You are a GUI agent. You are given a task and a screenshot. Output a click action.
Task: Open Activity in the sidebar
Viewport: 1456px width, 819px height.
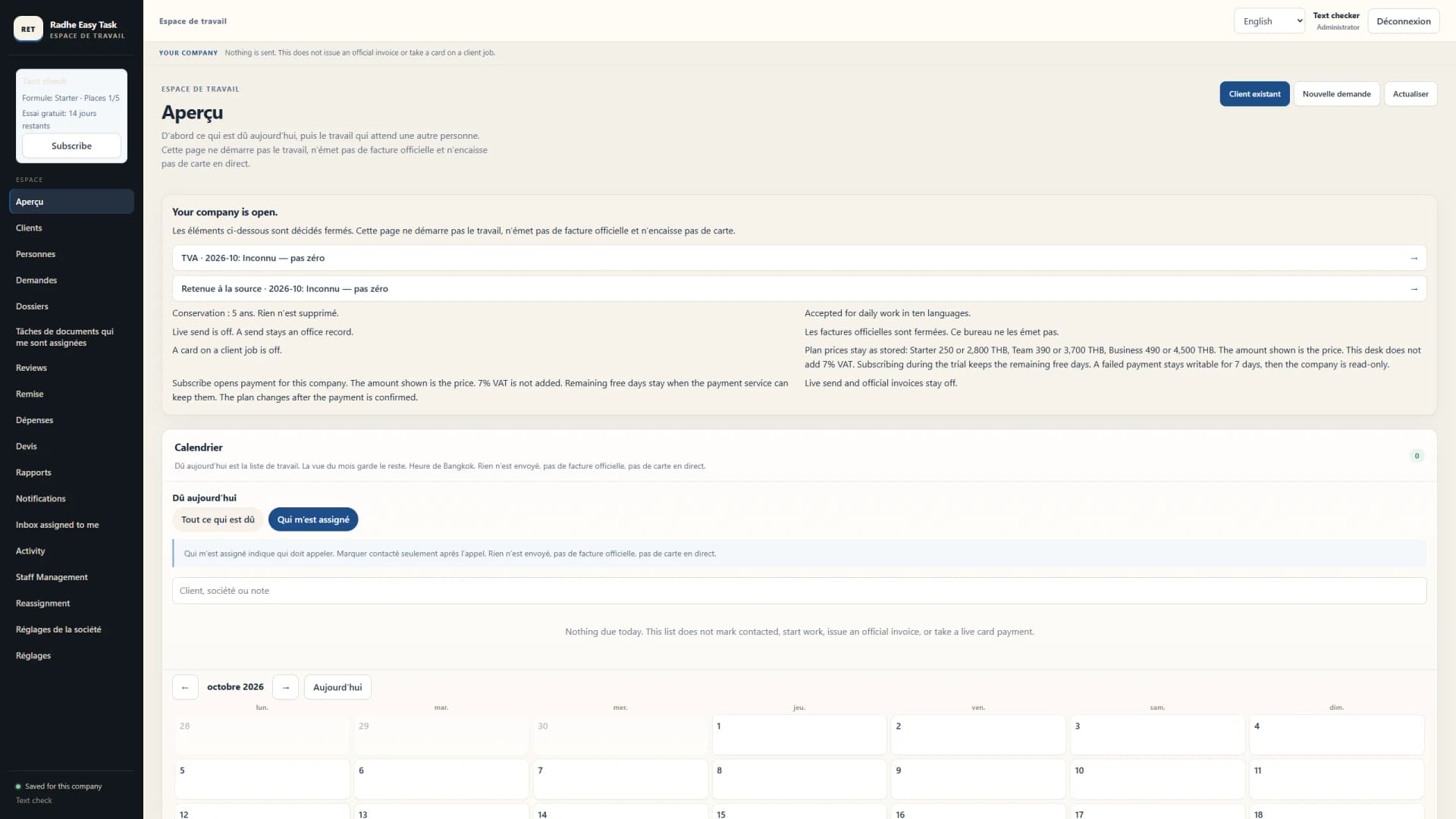pyautogui.click(x=71, y=551)
